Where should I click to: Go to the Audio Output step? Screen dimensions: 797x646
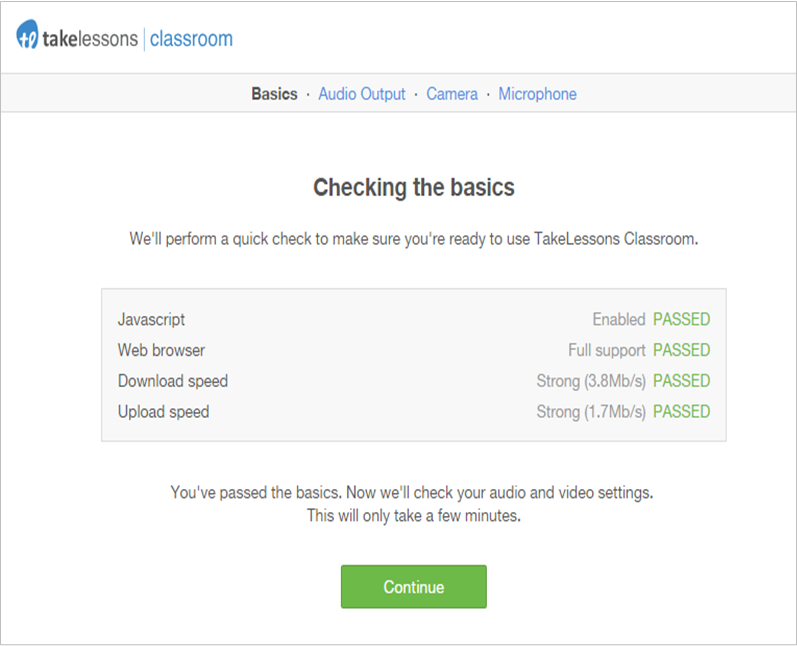pyautogui.click(x=362, y=94)
